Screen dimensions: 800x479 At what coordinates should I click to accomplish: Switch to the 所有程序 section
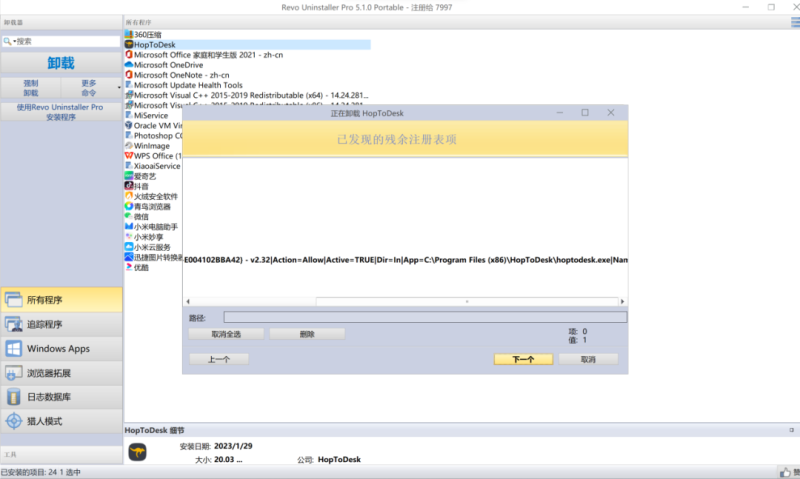(x=61, y=300)
